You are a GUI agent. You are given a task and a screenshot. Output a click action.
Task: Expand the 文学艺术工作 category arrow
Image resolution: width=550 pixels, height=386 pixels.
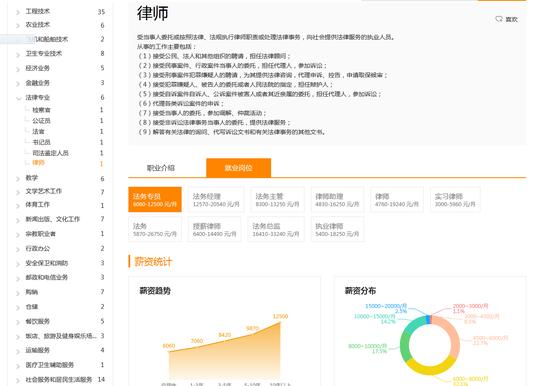coord(18,192)
